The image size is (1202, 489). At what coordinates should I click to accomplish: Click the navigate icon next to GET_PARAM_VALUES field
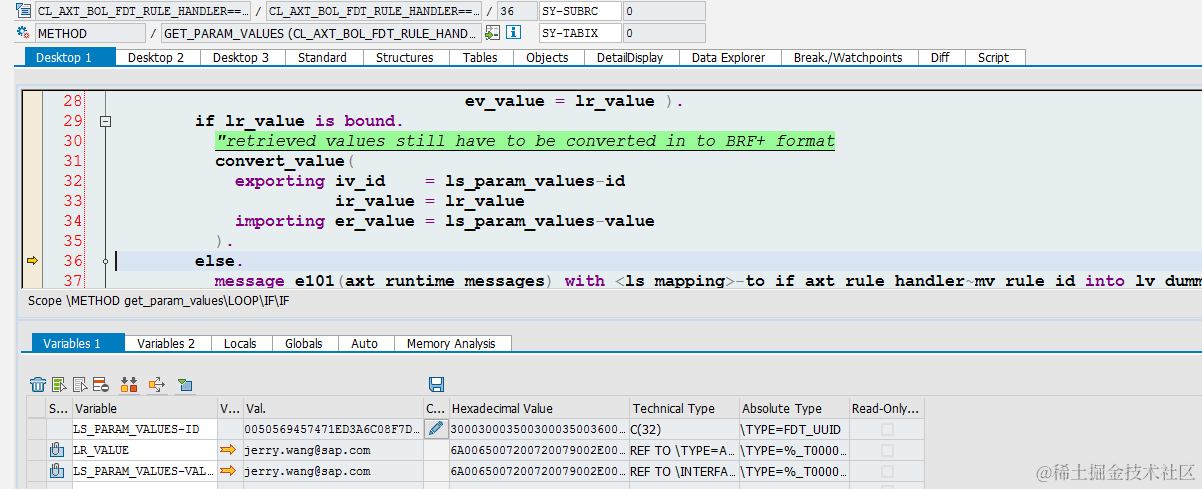[x=491, y=32]
